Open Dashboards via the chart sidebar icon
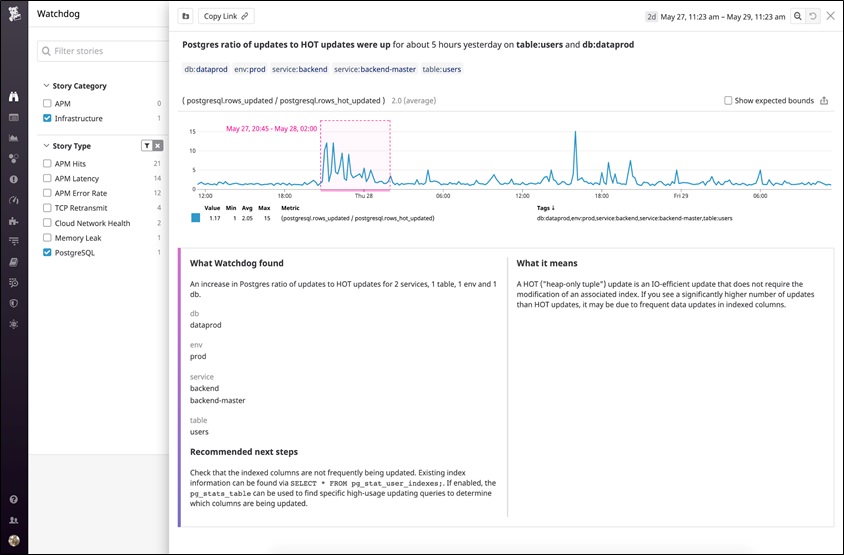Viewport: 844px width, 555px height. point(14,138)
